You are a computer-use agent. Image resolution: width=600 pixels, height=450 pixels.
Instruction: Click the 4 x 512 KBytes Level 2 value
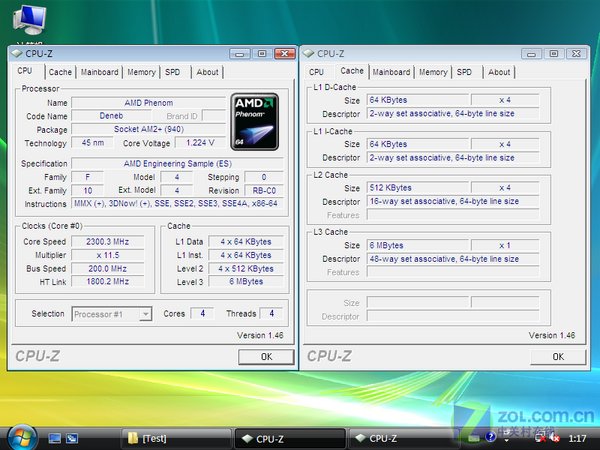tap(246, 269)
